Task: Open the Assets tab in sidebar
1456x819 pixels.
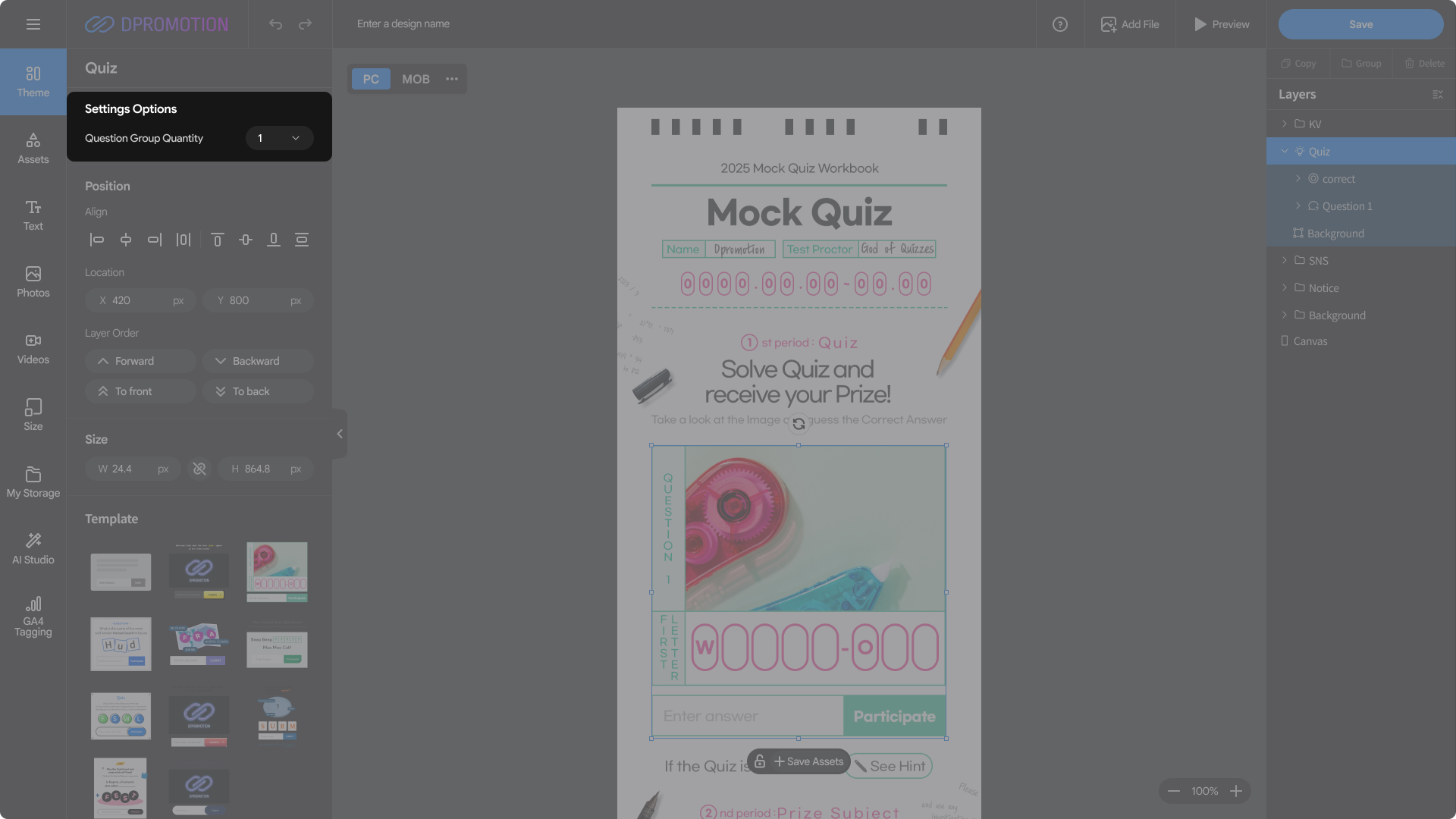Action: click(x=33, y=148)
